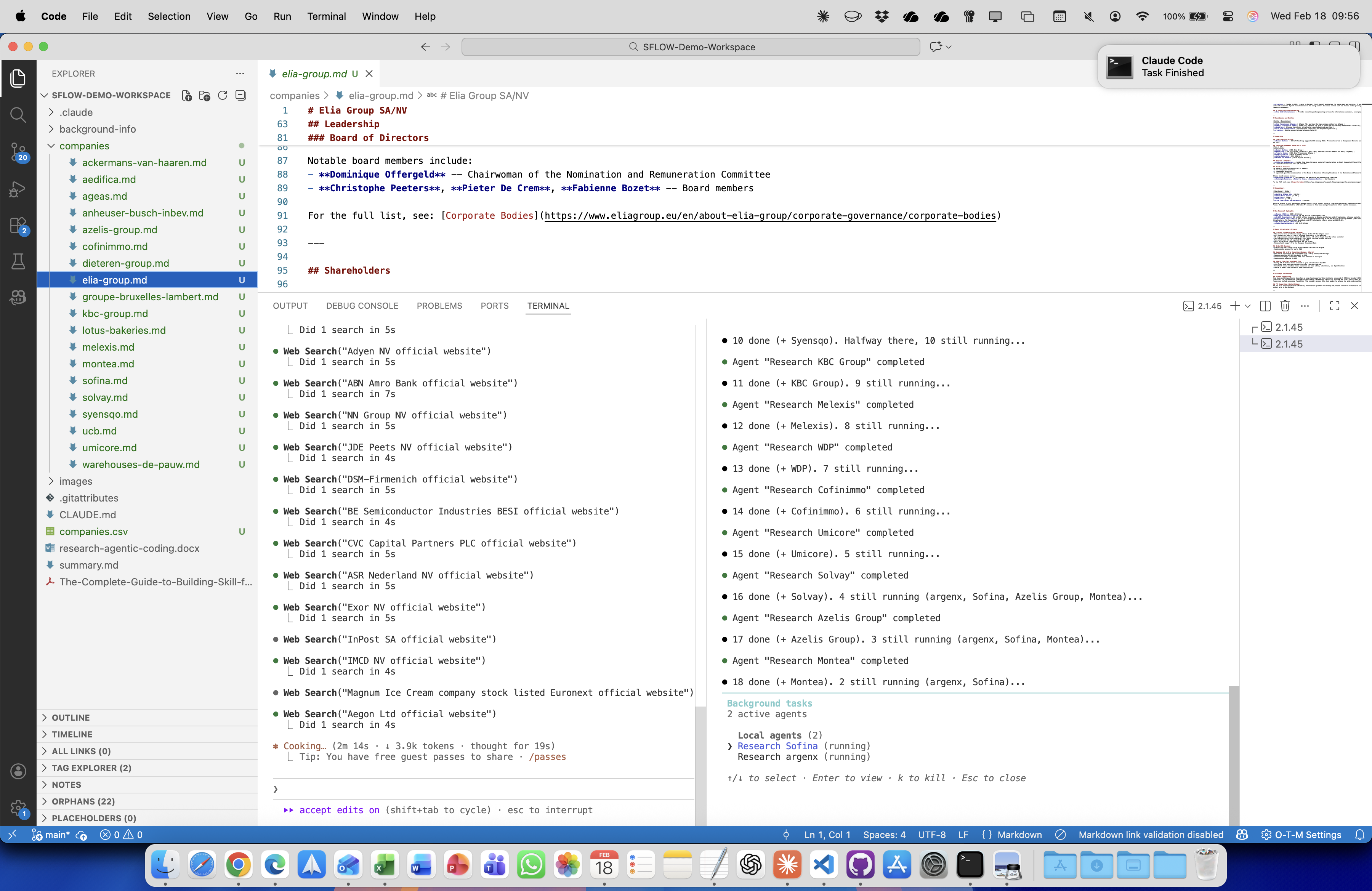The width and height of the screenshot is (1372, 891).
Task: Kill the terminal with the trash icon
Action: pos(1285,306)
